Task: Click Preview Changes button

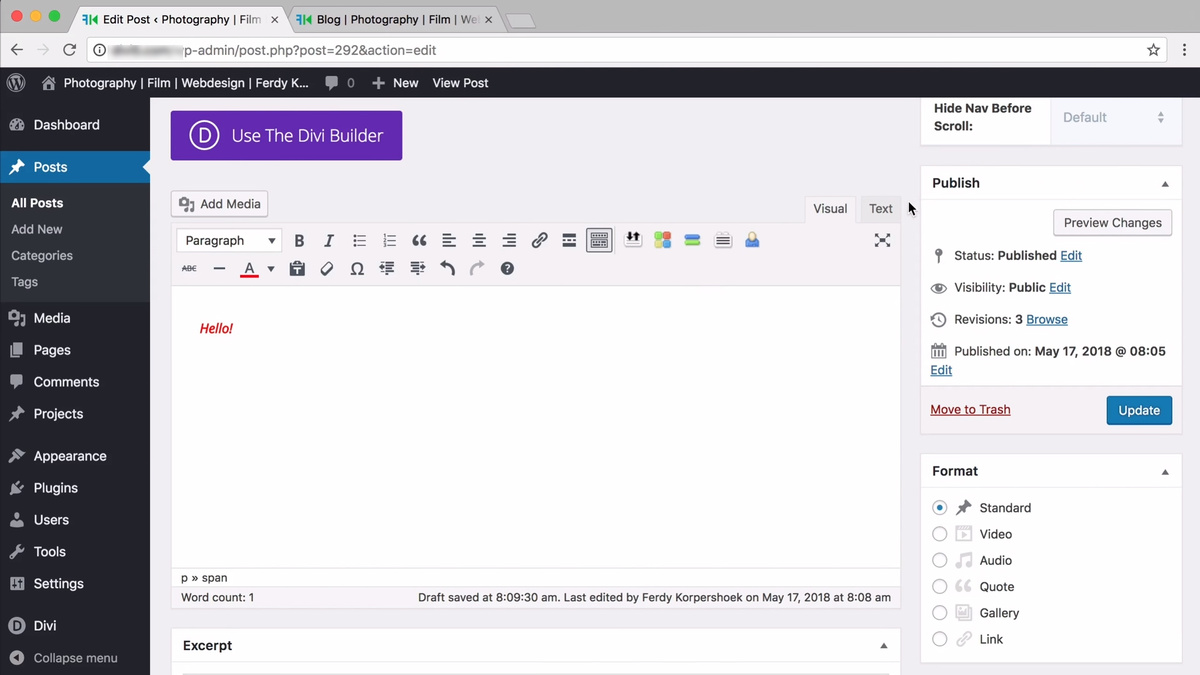Action: pos(1113,223)
